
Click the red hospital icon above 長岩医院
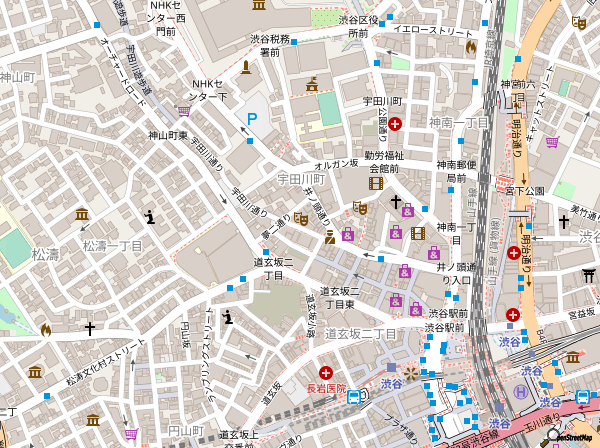point(326,372)
